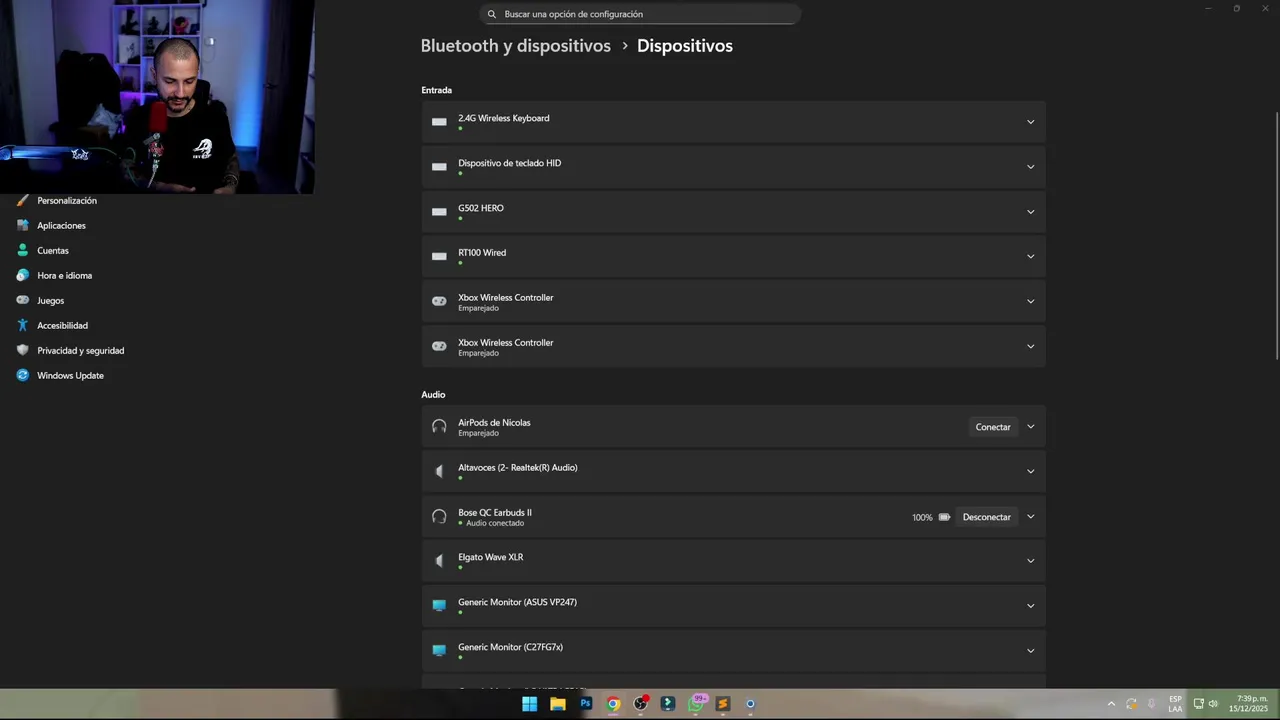Expand the Bose QC Earbuds II chevron
This screenshot has height=720, width=1280.
1030,517
